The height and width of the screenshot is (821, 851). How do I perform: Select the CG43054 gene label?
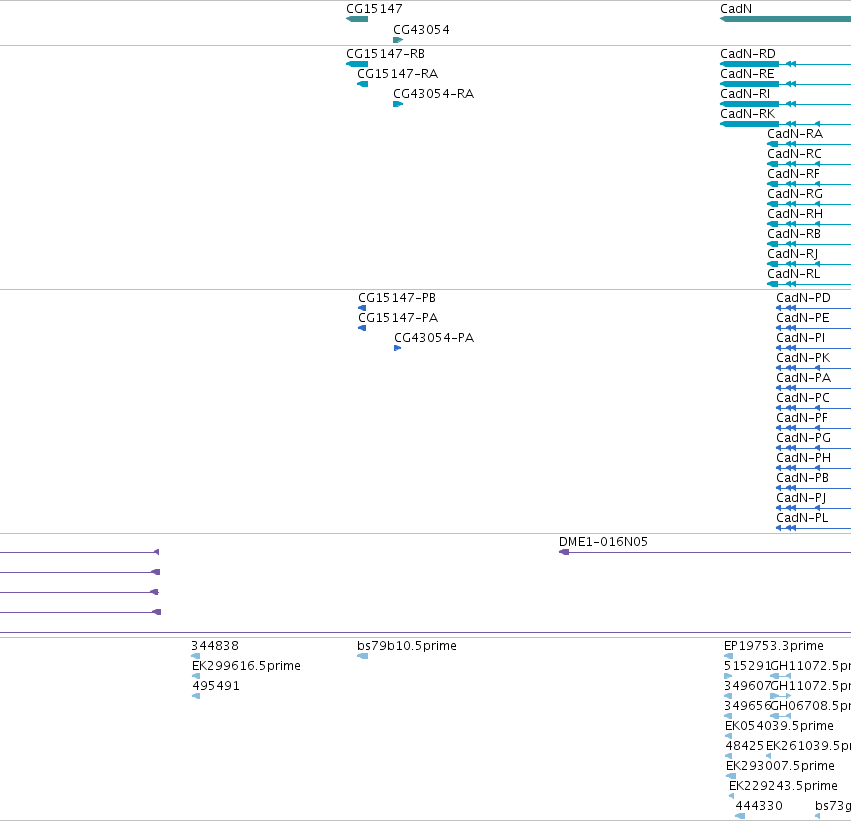[421, 30]
